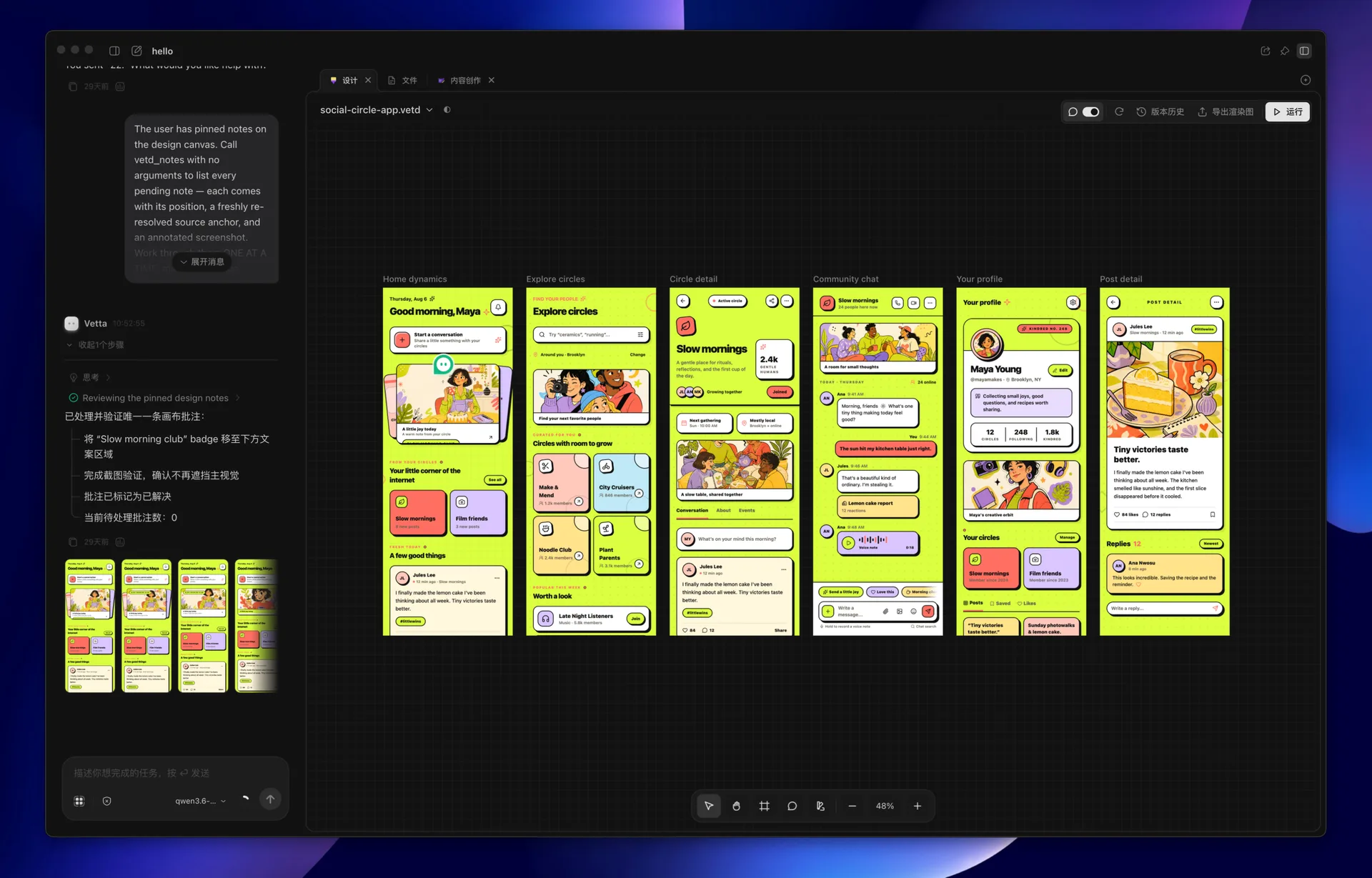Expand the message with 展开消息
The height and width of the screenshot is (878, 1372).
[202, 262]
